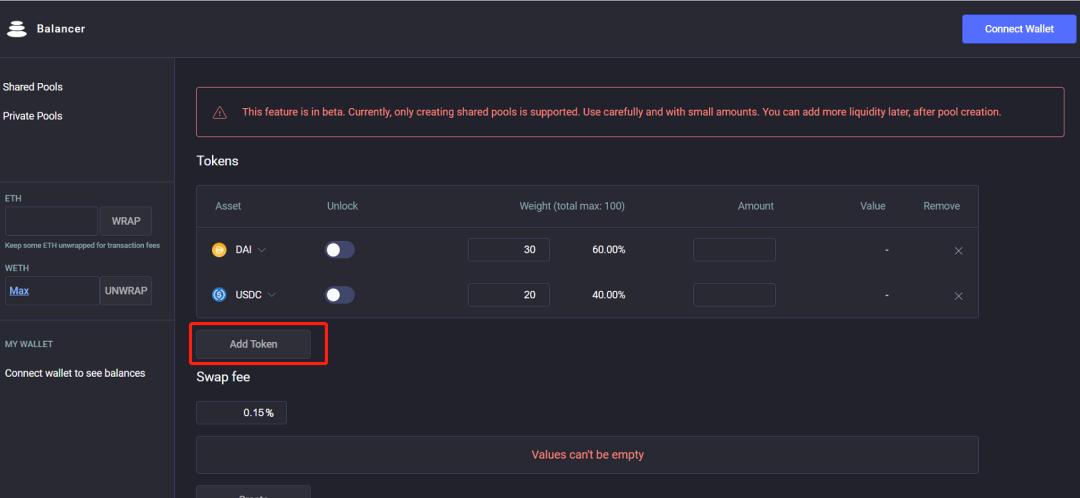This screenshot has width=1080, height=498.
Task: Focus the USDC amount input field
Action: coord(734,295)
